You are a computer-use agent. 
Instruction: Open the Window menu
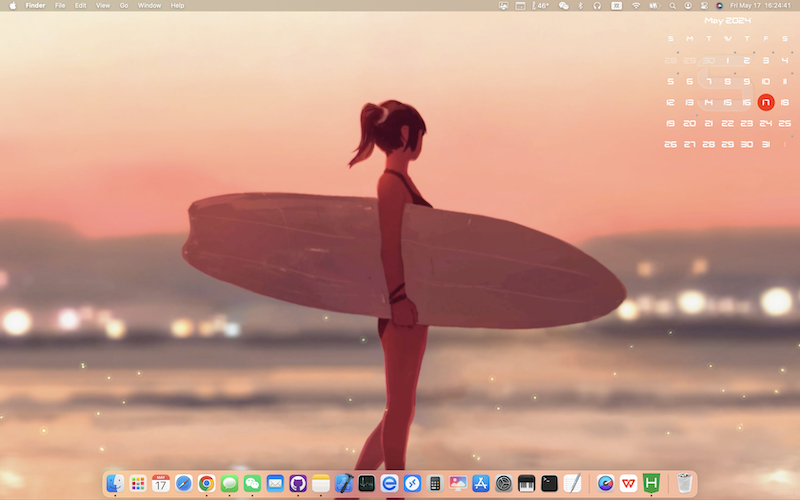[x=149, y=6]
